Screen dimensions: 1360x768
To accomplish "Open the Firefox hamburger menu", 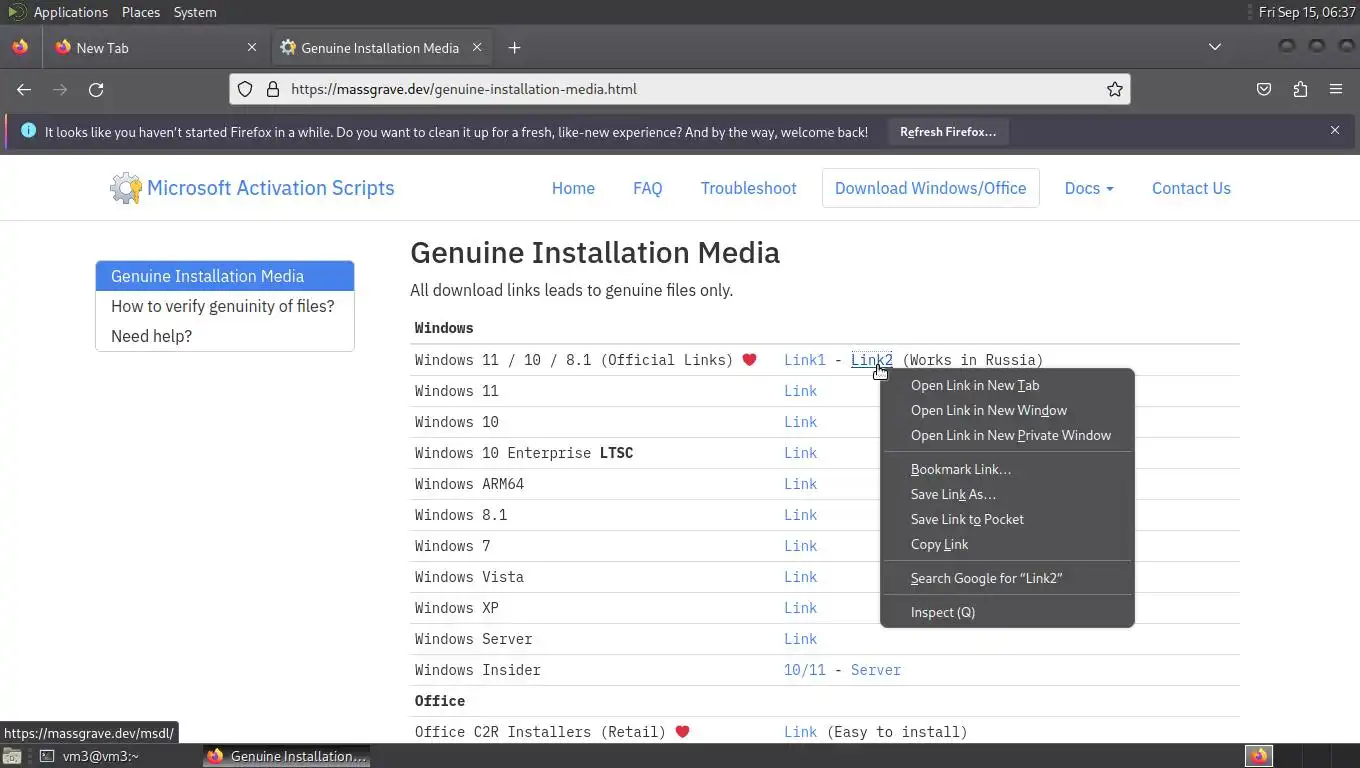I will click(1336, 89).
